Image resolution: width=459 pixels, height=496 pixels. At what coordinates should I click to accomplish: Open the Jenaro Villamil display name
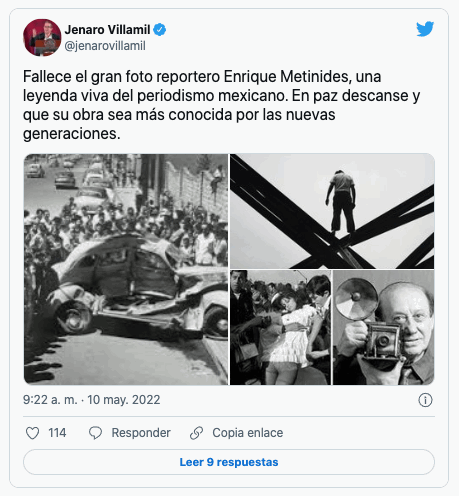[107, 30]
